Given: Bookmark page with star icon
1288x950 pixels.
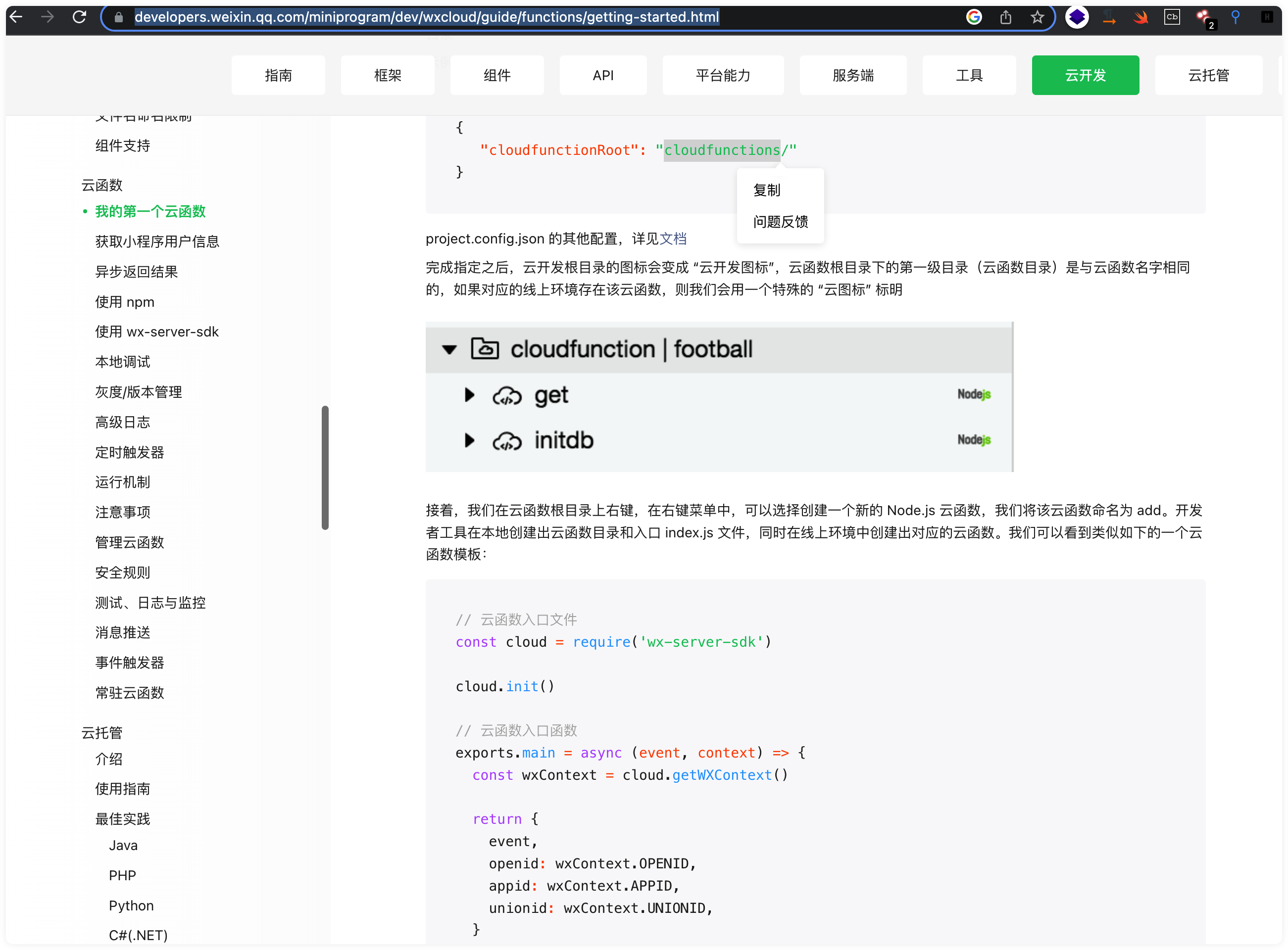Looking at the screenshot, I should click(x=1037, y=17).
